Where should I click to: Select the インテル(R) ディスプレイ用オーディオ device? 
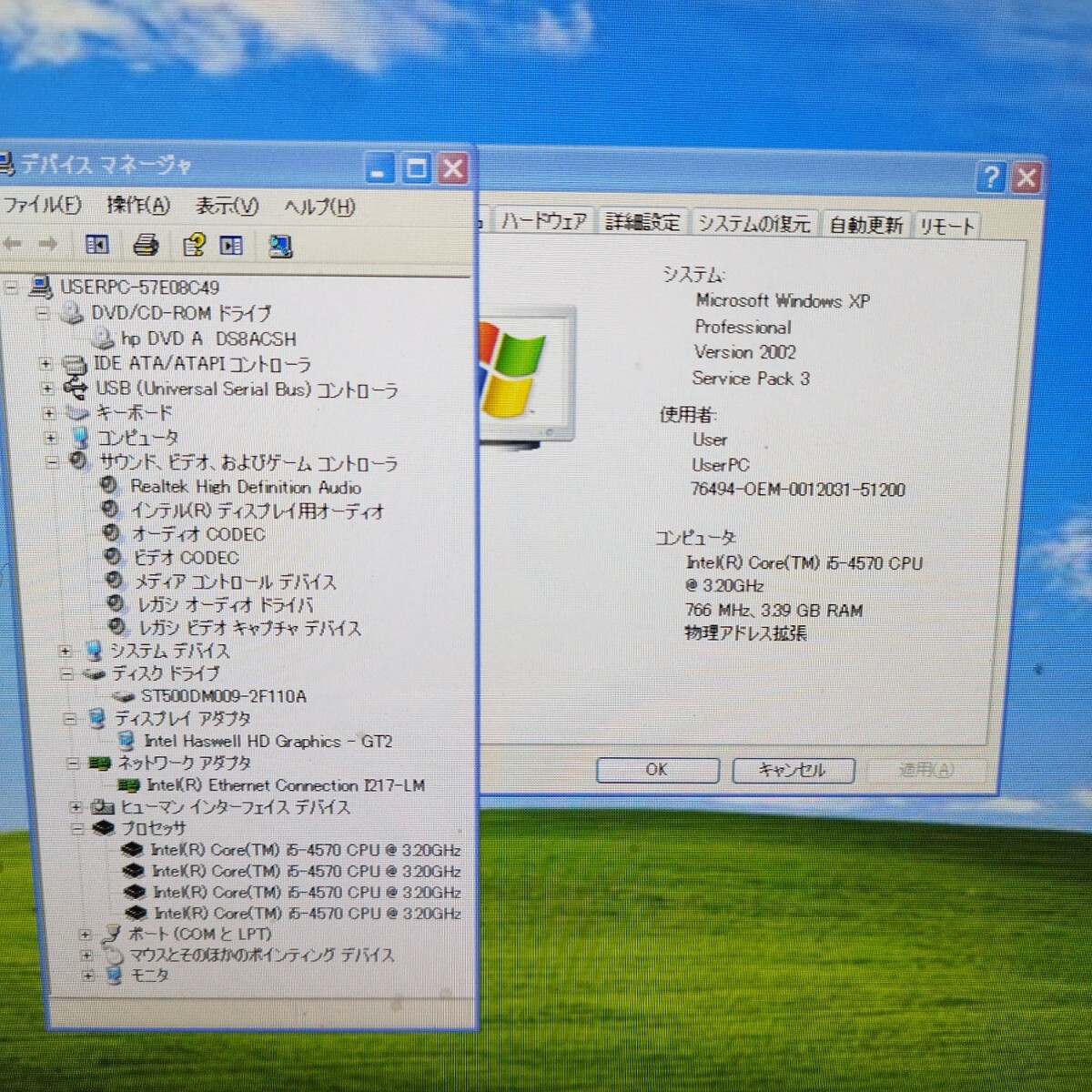[x=258, y=511]
